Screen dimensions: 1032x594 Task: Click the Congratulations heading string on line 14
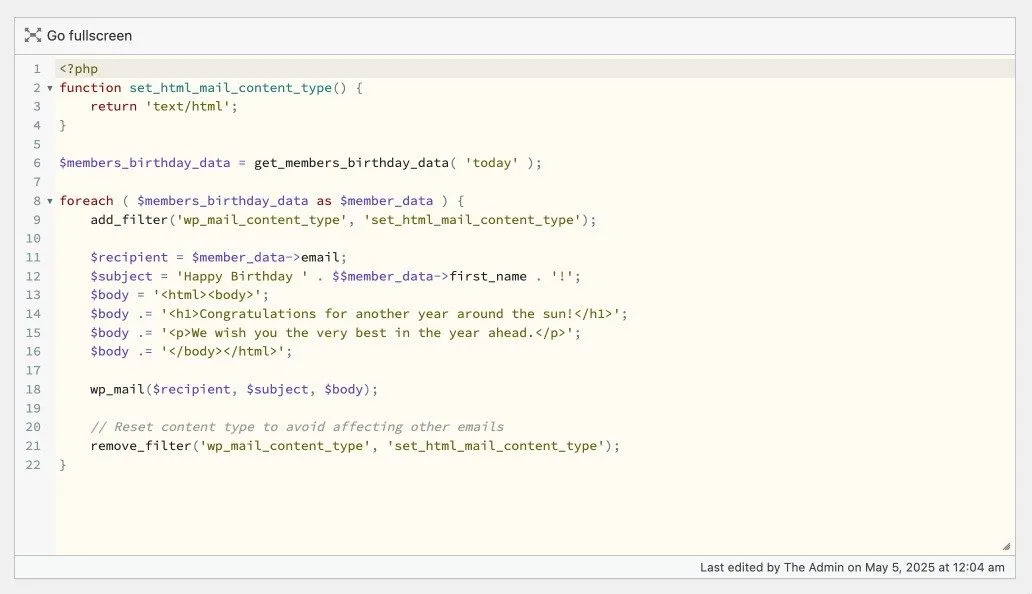click(x=390, y=314)
